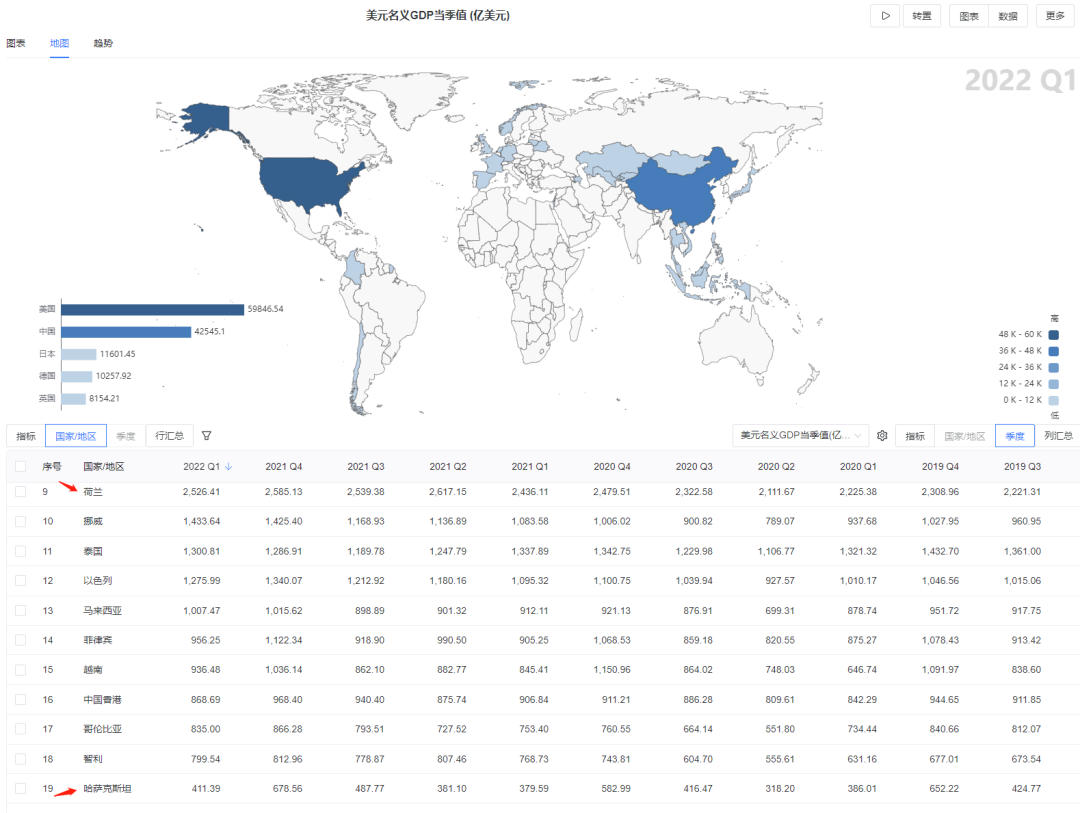
Task: Click the value 1,150.96 in 越南 row
Action: 612,670
